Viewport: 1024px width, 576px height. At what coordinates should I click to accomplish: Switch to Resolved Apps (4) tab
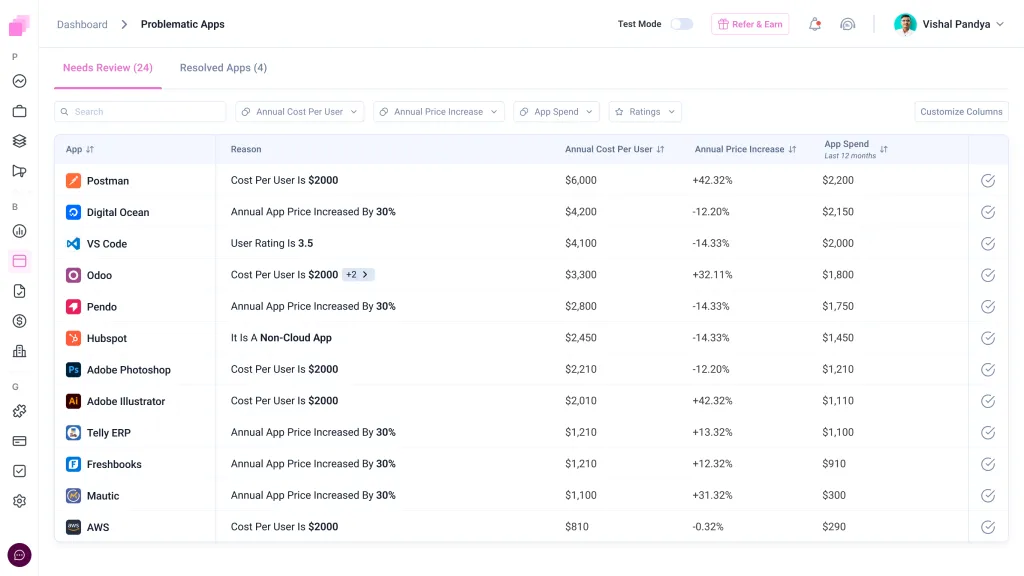(x=223, y=68)
